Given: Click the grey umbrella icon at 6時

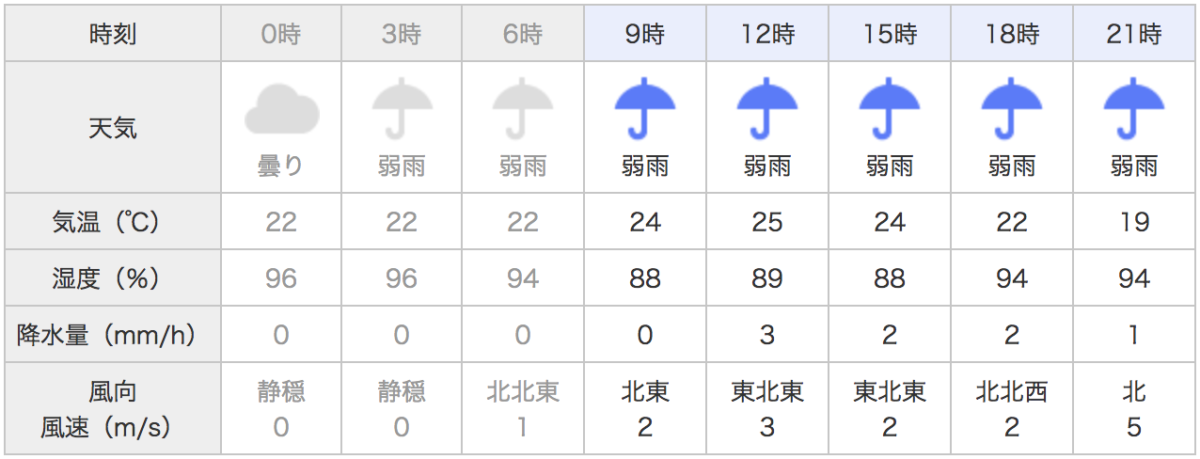Looking at the screenshot, I should pyautogui.click(x=523, y=110).
